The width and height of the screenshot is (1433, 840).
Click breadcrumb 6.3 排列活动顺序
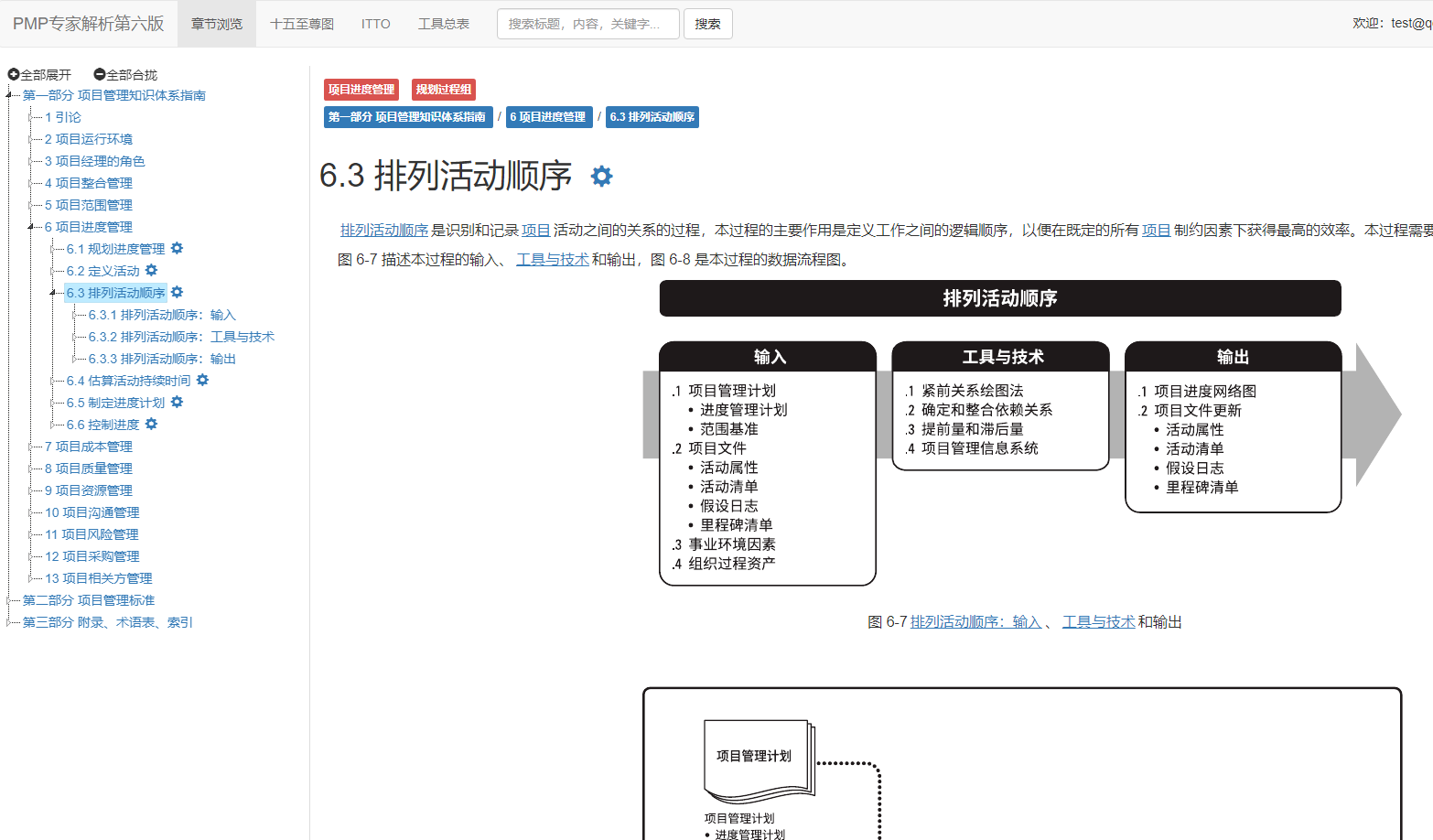(x=652, y=117)
